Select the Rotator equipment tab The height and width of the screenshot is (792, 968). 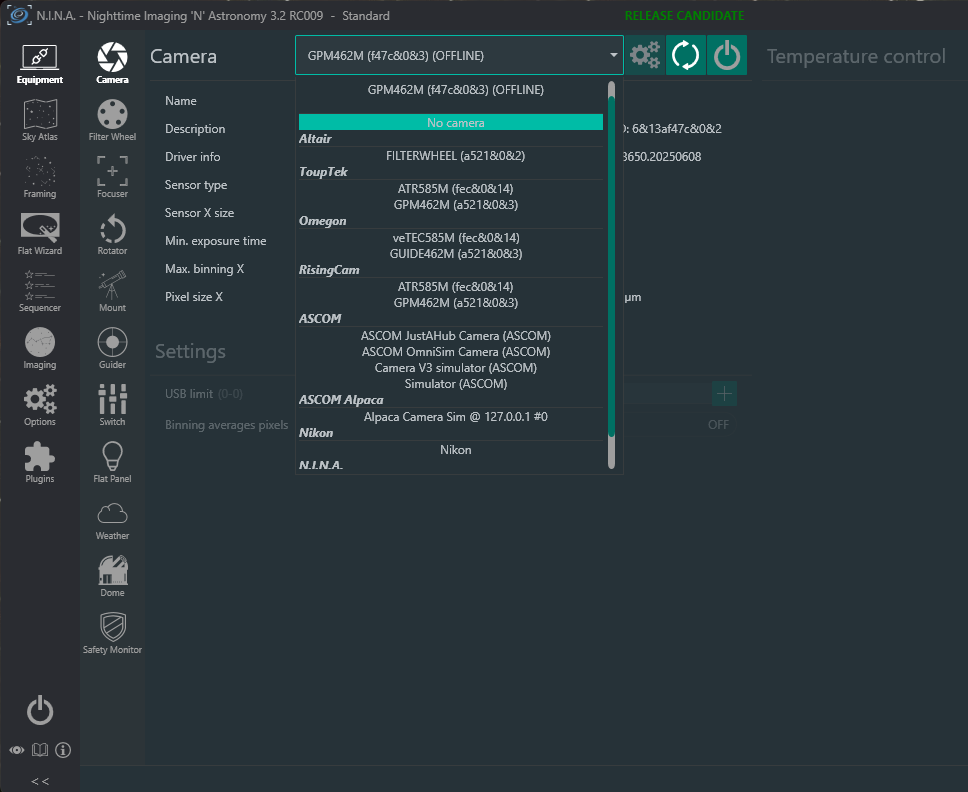pyautogui.click(x=112, y=235)
